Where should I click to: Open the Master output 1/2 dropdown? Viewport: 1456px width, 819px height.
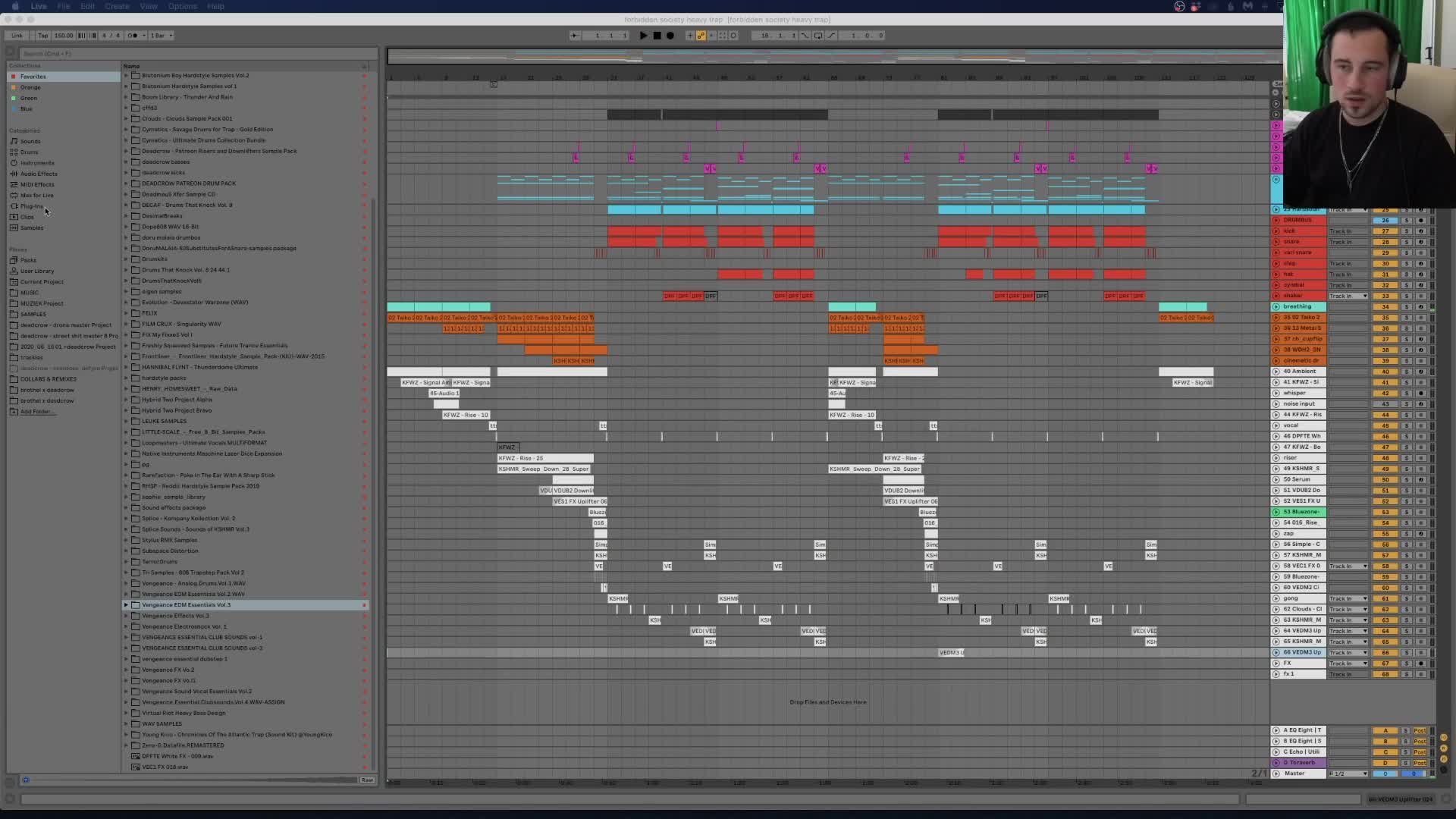(1348, 773)
